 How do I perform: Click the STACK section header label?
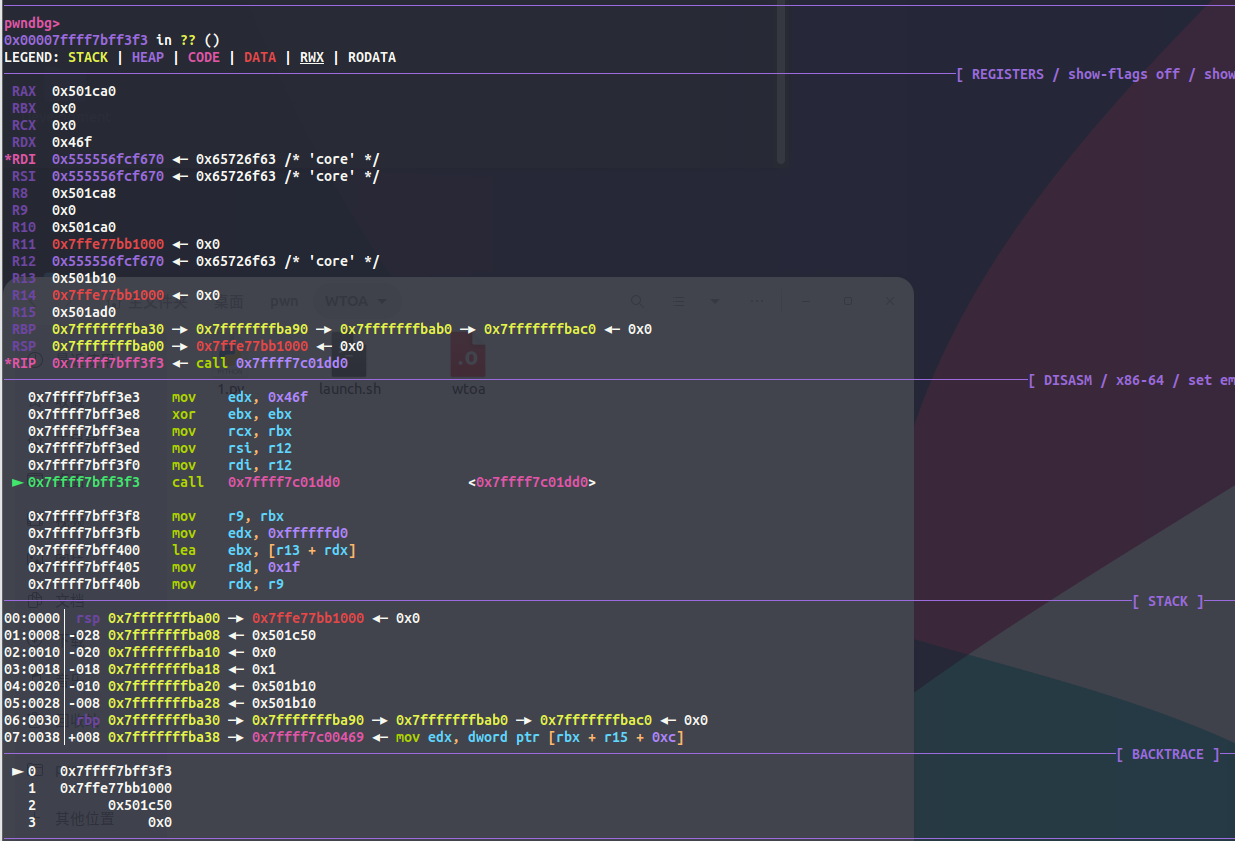[x=1168, y=601]
